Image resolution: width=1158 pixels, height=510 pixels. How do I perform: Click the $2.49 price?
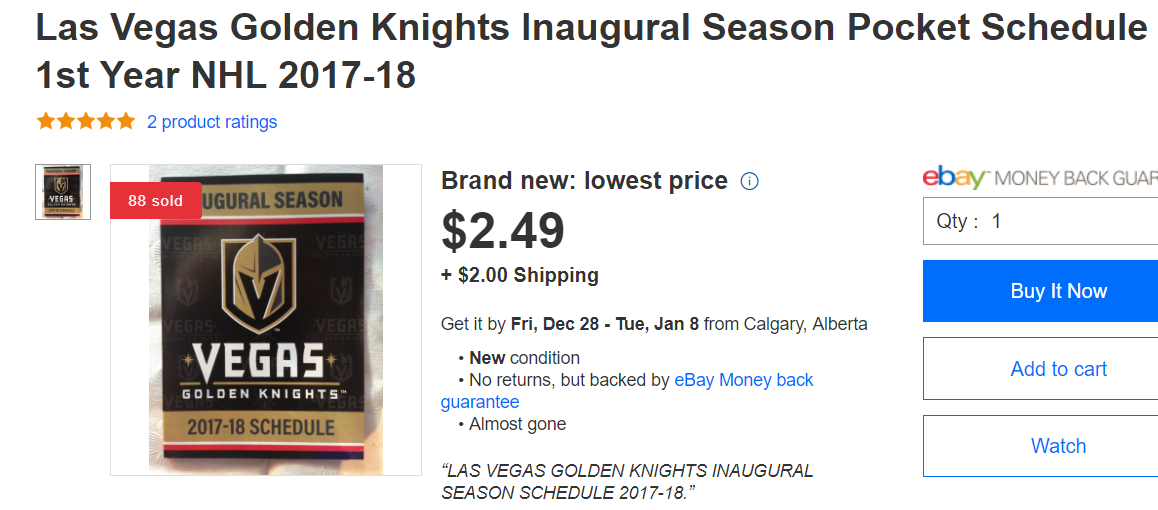click(503, 231)
